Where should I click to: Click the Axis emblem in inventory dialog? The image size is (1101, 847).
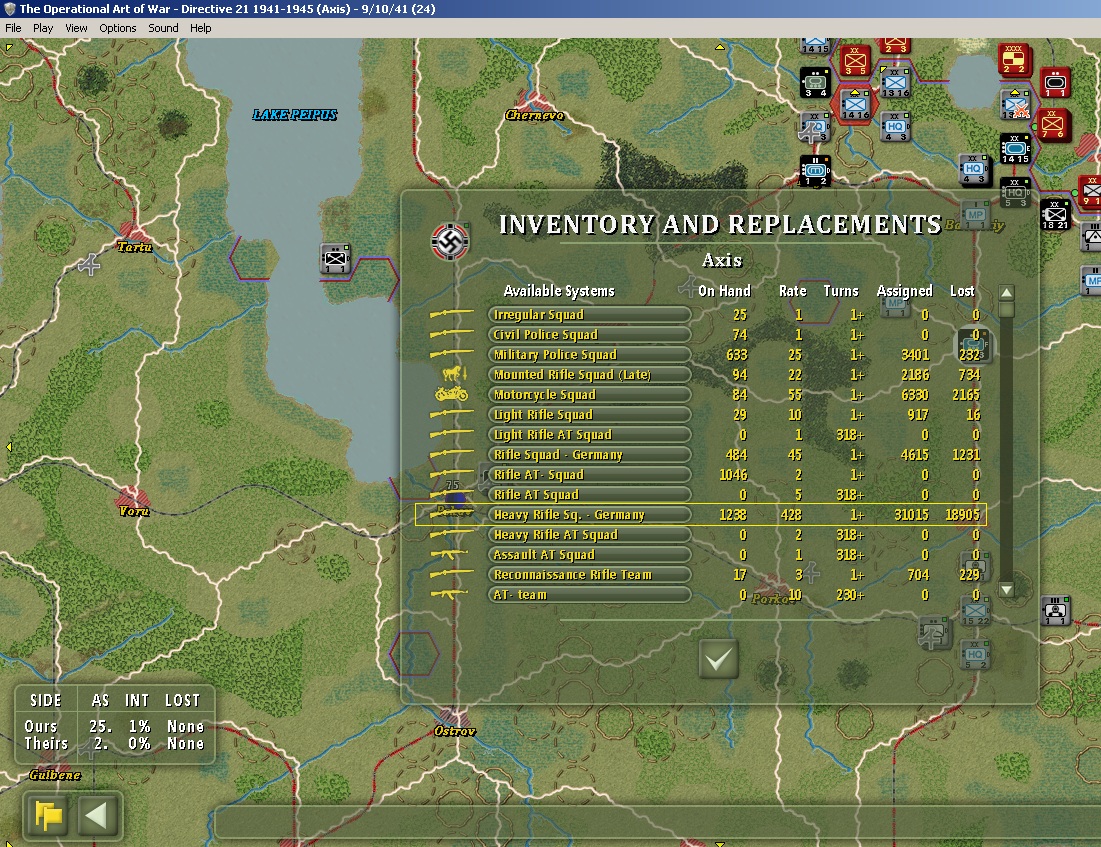coord(450,242)
